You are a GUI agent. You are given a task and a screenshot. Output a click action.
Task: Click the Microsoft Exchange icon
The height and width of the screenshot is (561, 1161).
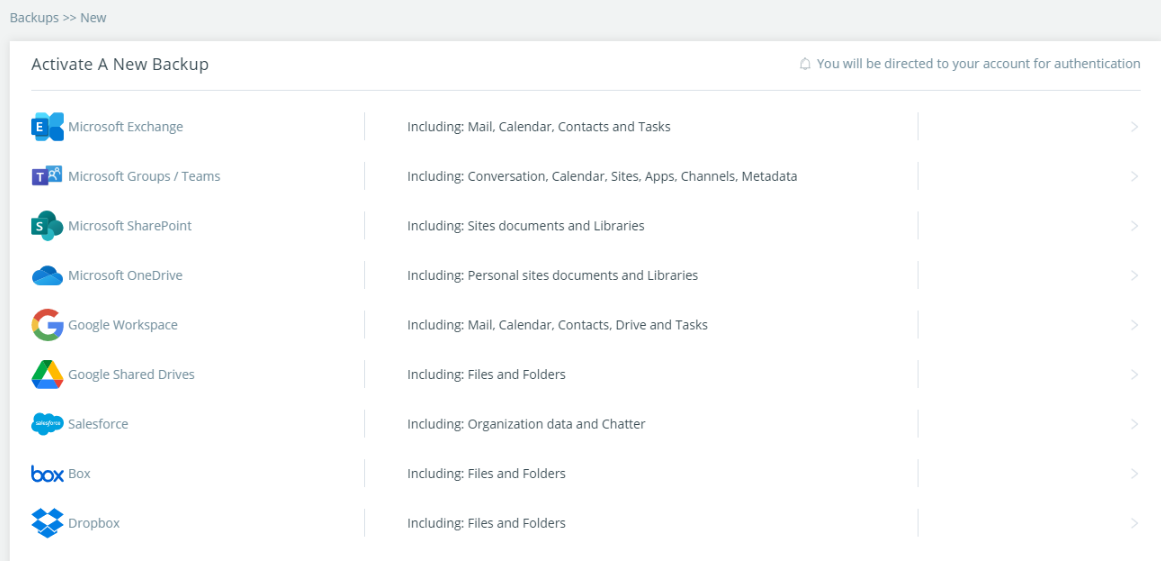pos(47,127)
